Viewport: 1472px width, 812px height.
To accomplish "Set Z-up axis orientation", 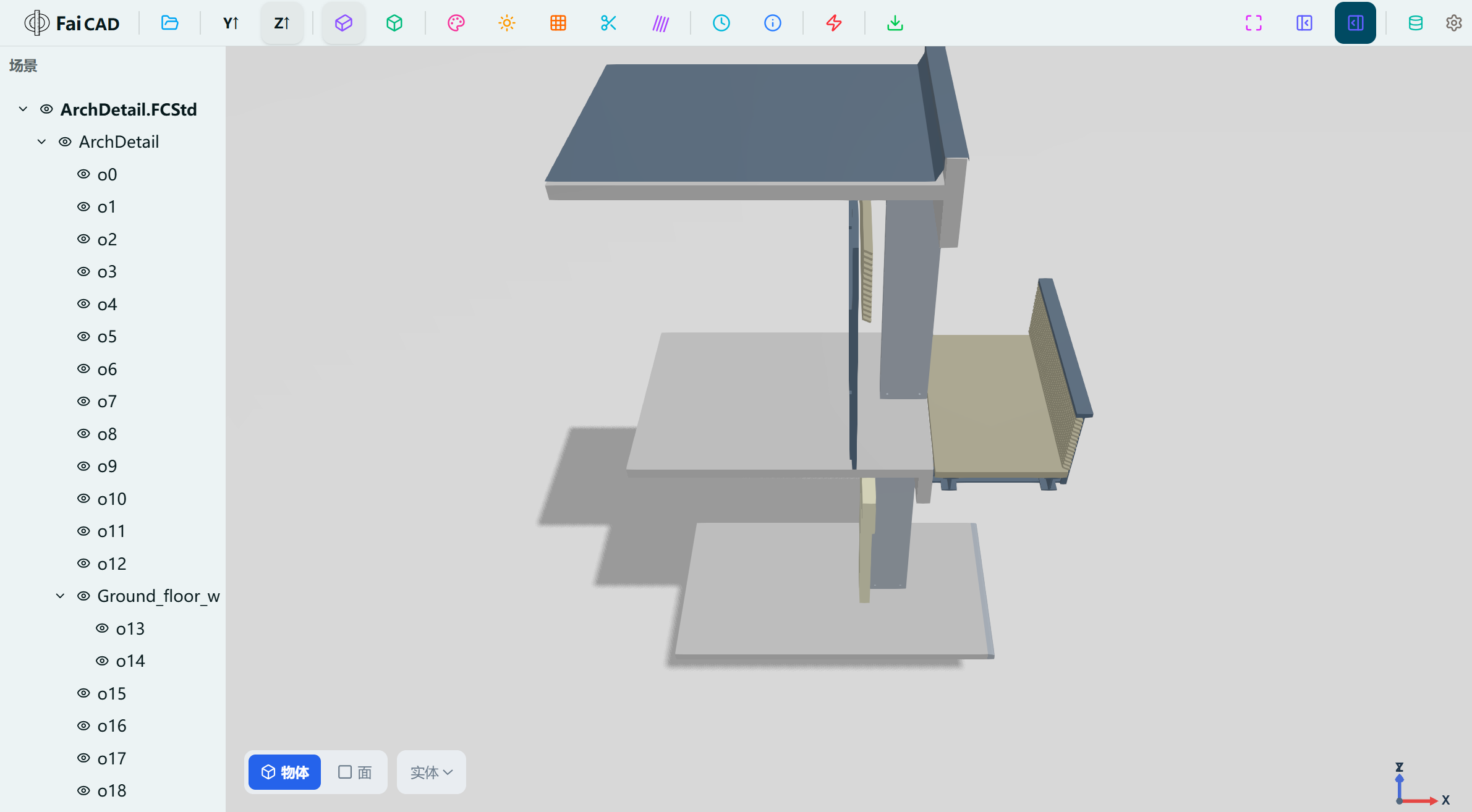I will click(282, 23).
